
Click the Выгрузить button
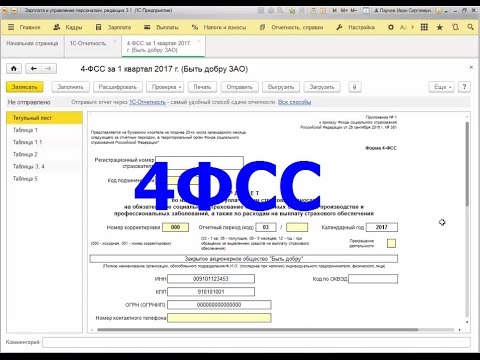(281, 87)
